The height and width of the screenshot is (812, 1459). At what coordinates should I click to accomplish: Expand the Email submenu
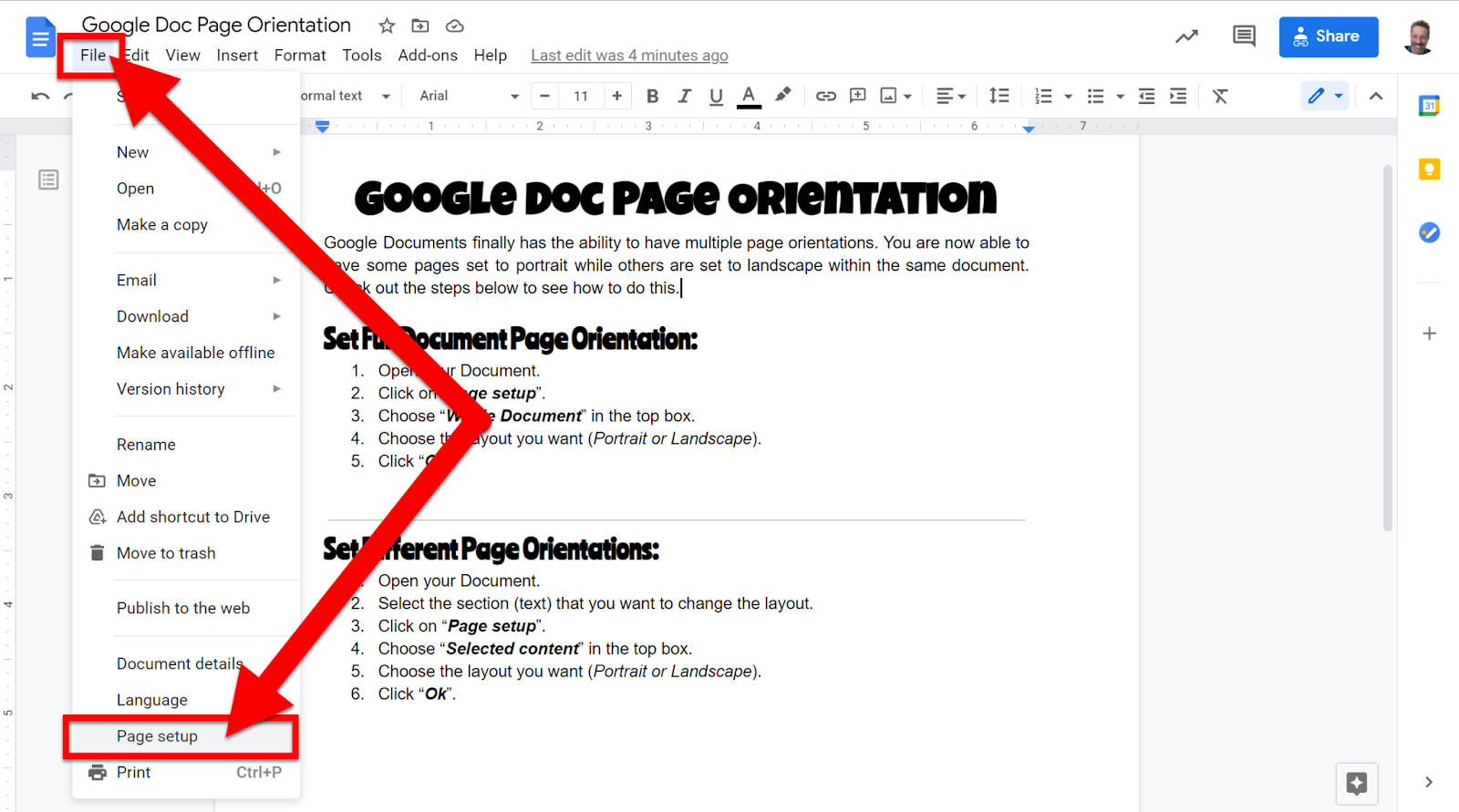pyautogui.click(x=186, y=280)
